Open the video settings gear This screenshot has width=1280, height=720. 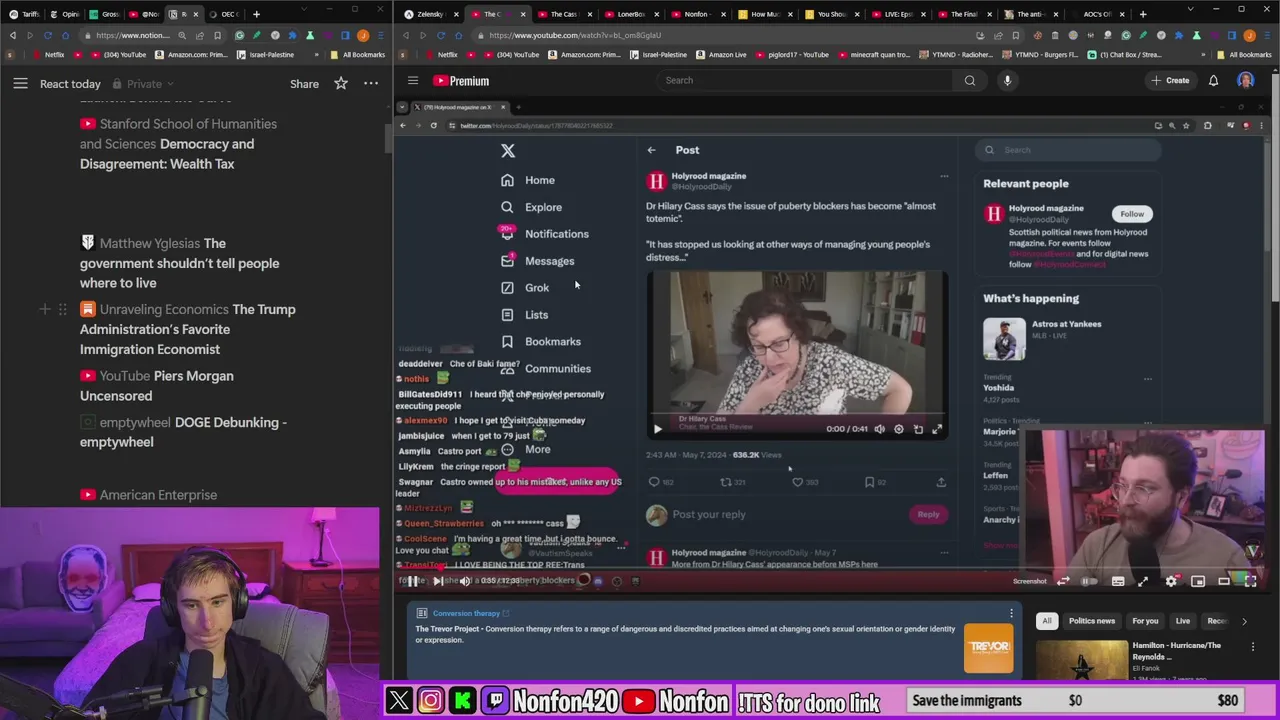coord(1171,581)
